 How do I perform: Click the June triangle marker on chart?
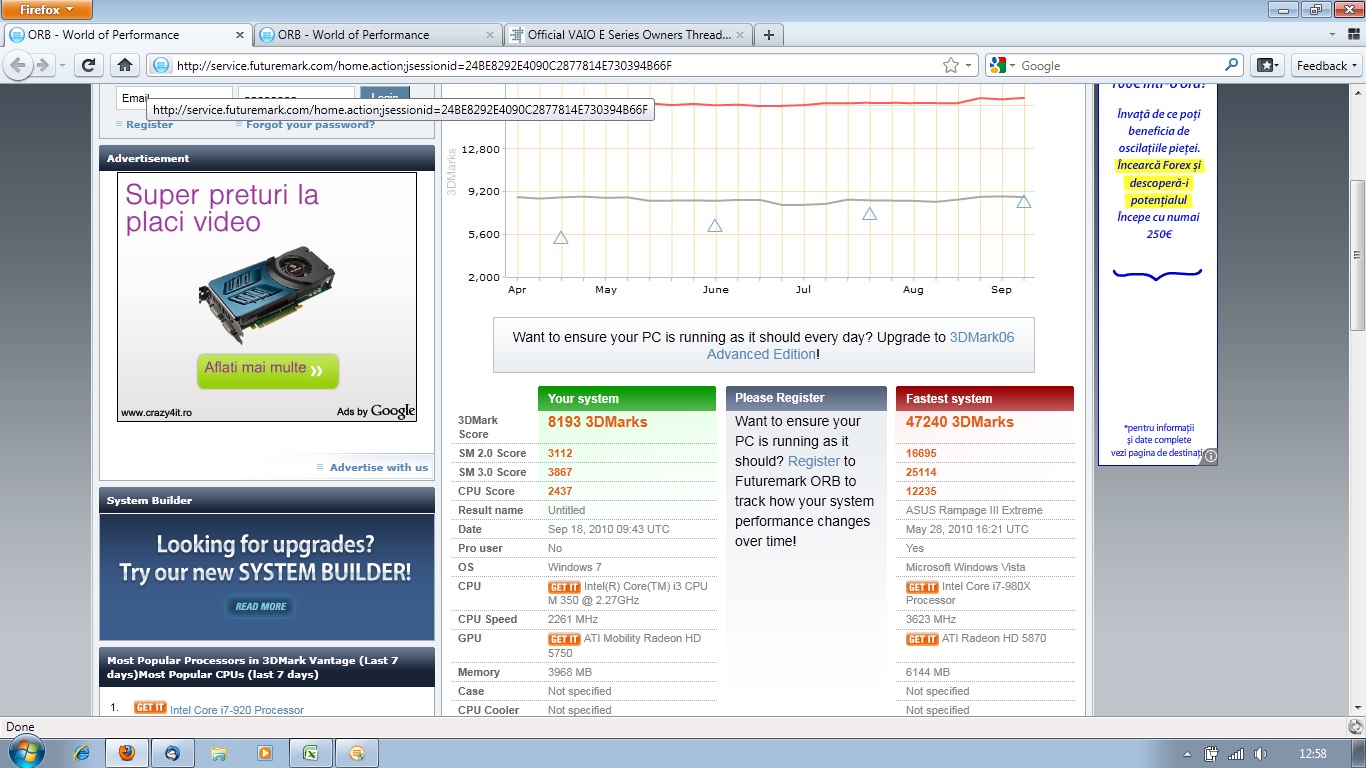pyautogui.click(x=715, y=226)
